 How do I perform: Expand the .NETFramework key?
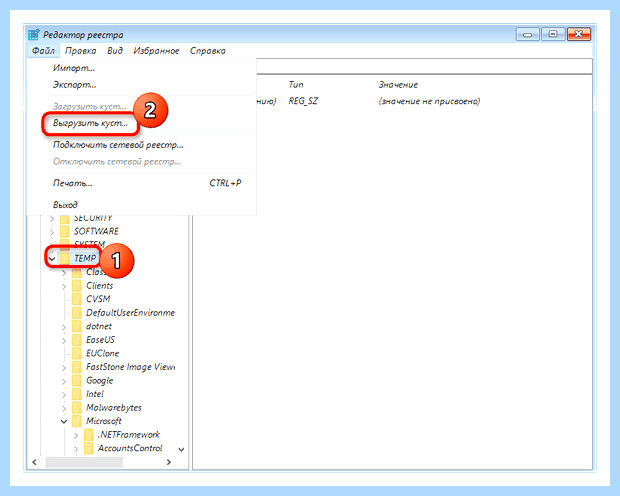pos(76,435)
